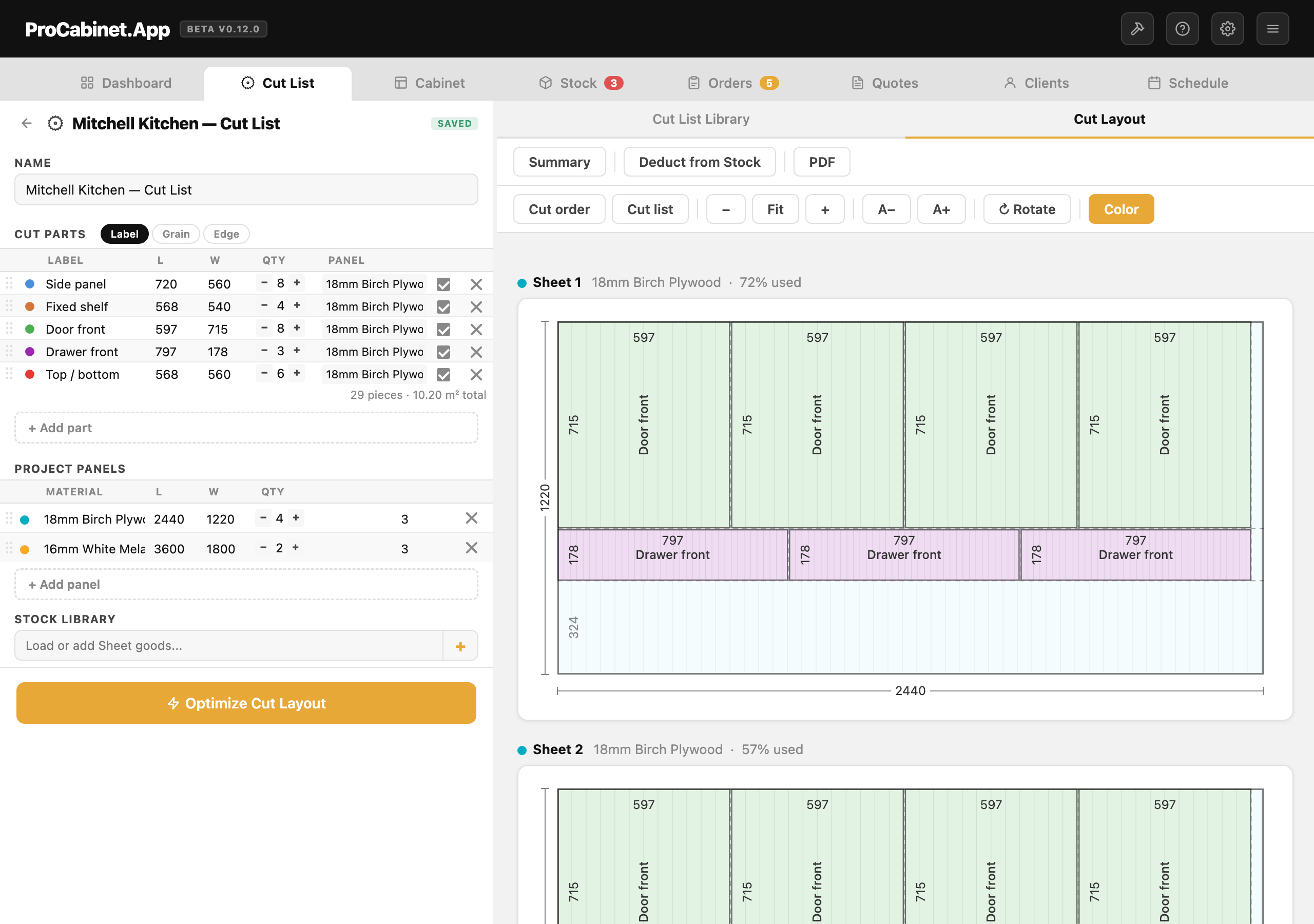Open the Stock tab
1314x924 pixels.
point(581,83)
